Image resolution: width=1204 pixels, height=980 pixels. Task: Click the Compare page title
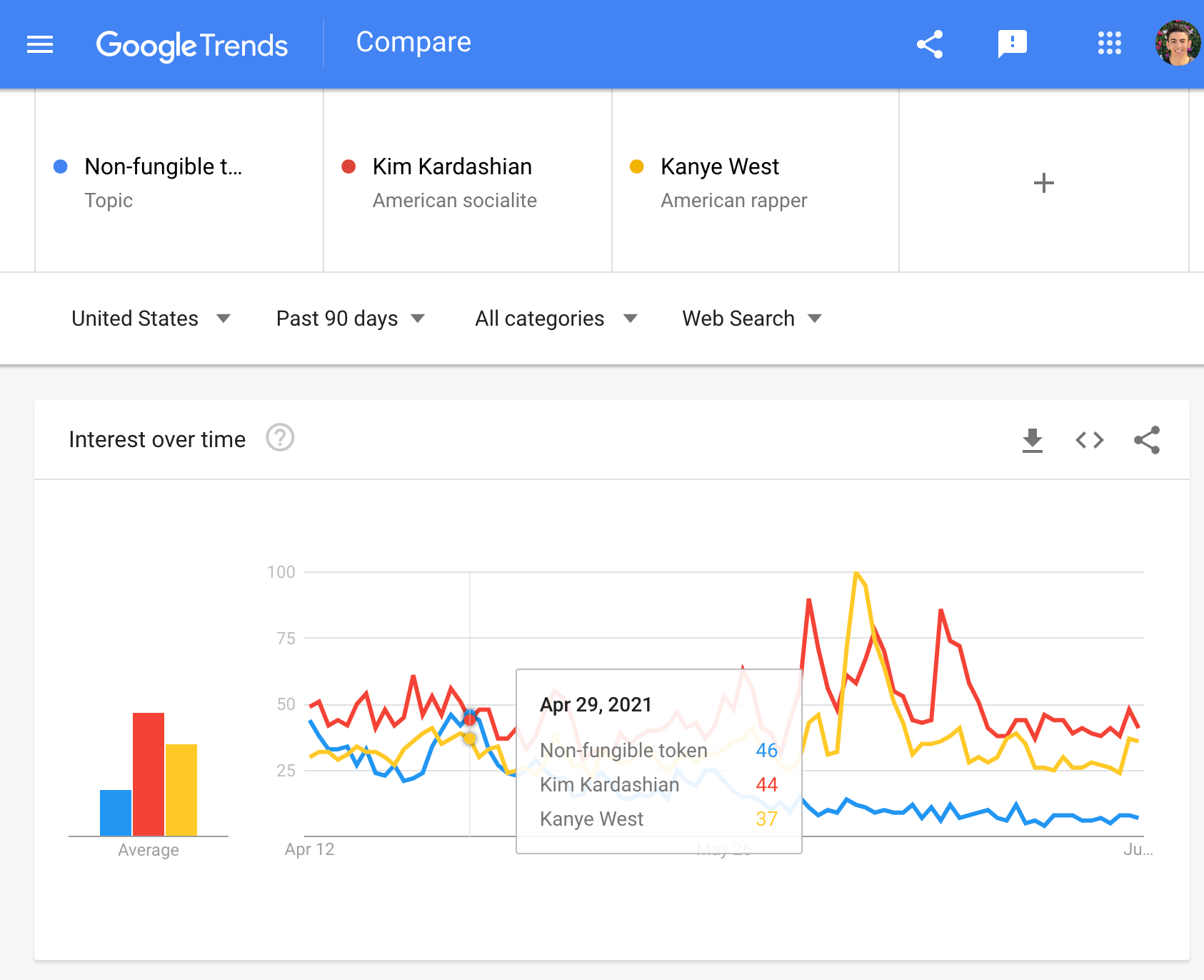pos(413,42)
